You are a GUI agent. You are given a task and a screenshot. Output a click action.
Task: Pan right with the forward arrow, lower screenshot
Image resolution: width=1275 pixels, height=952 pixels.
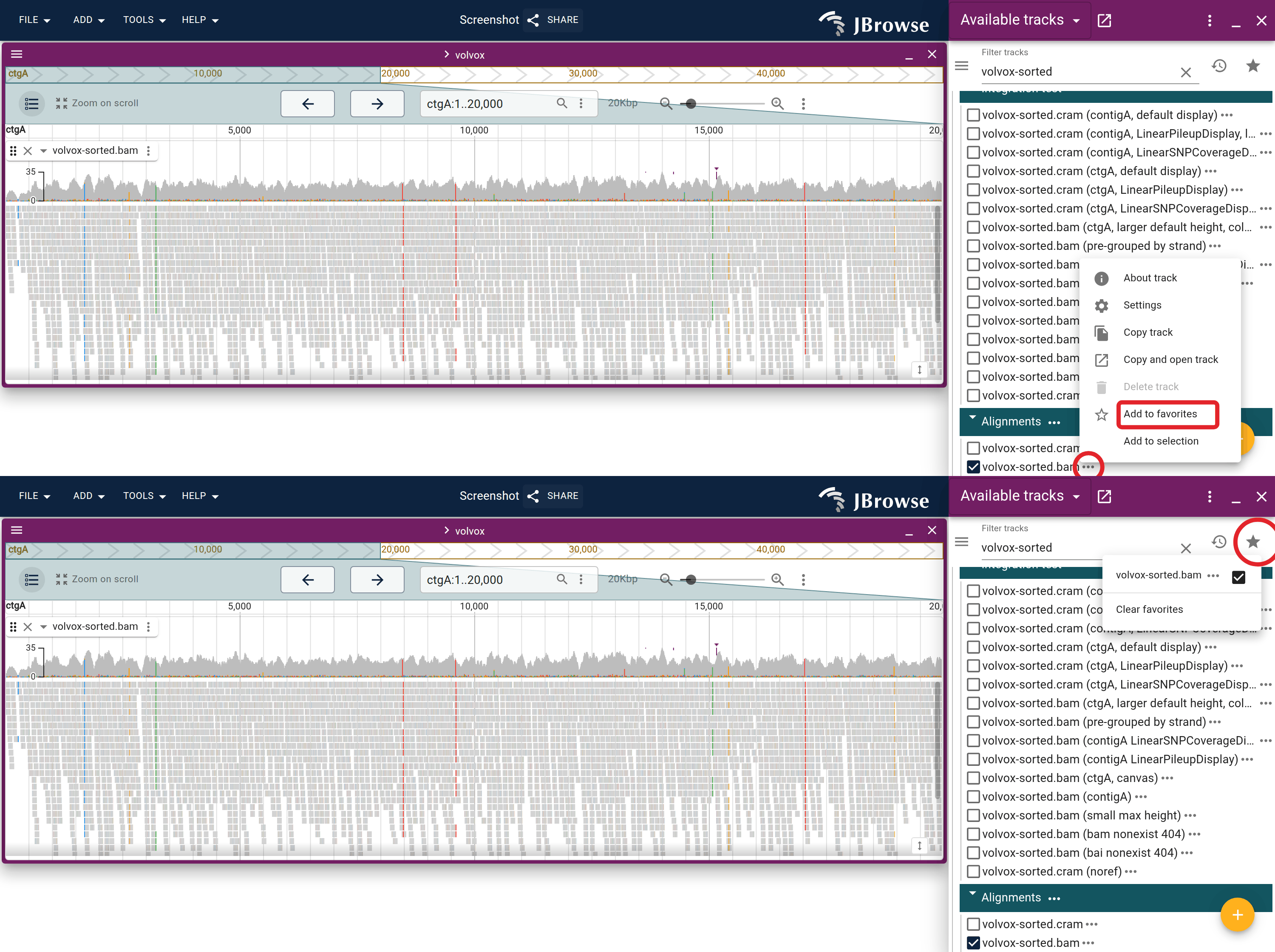pyautogui.click(x=377, y=580)
